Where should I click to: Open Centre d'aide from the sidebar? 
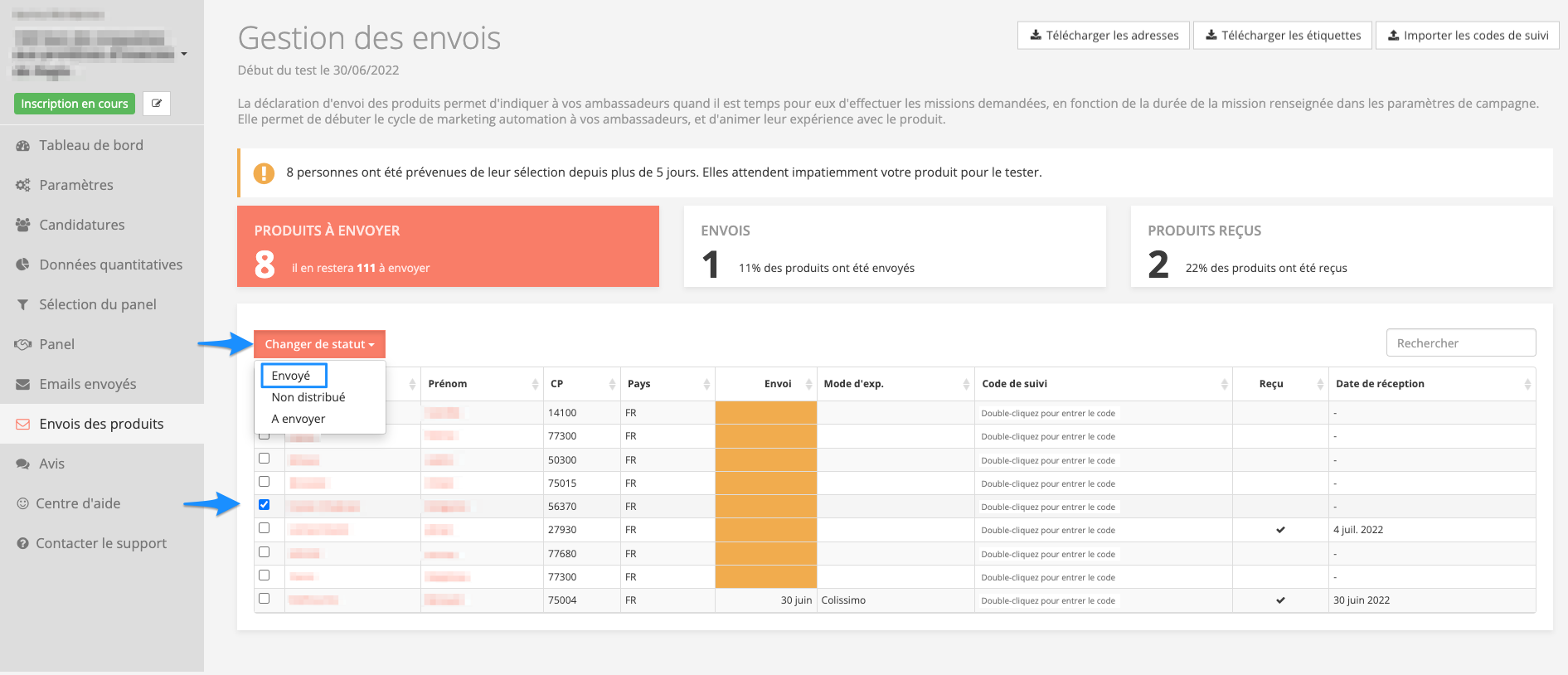point(77,503)
